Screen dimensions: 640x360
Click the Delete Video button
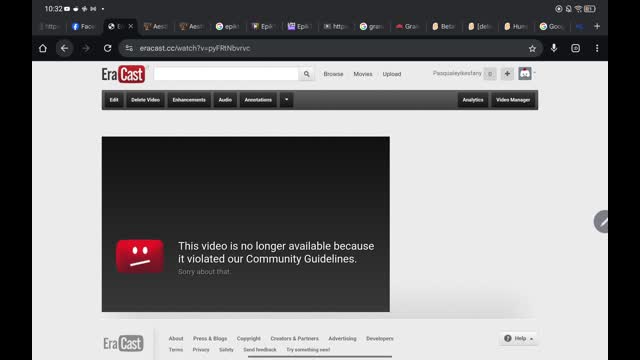[x=145, y=100]
